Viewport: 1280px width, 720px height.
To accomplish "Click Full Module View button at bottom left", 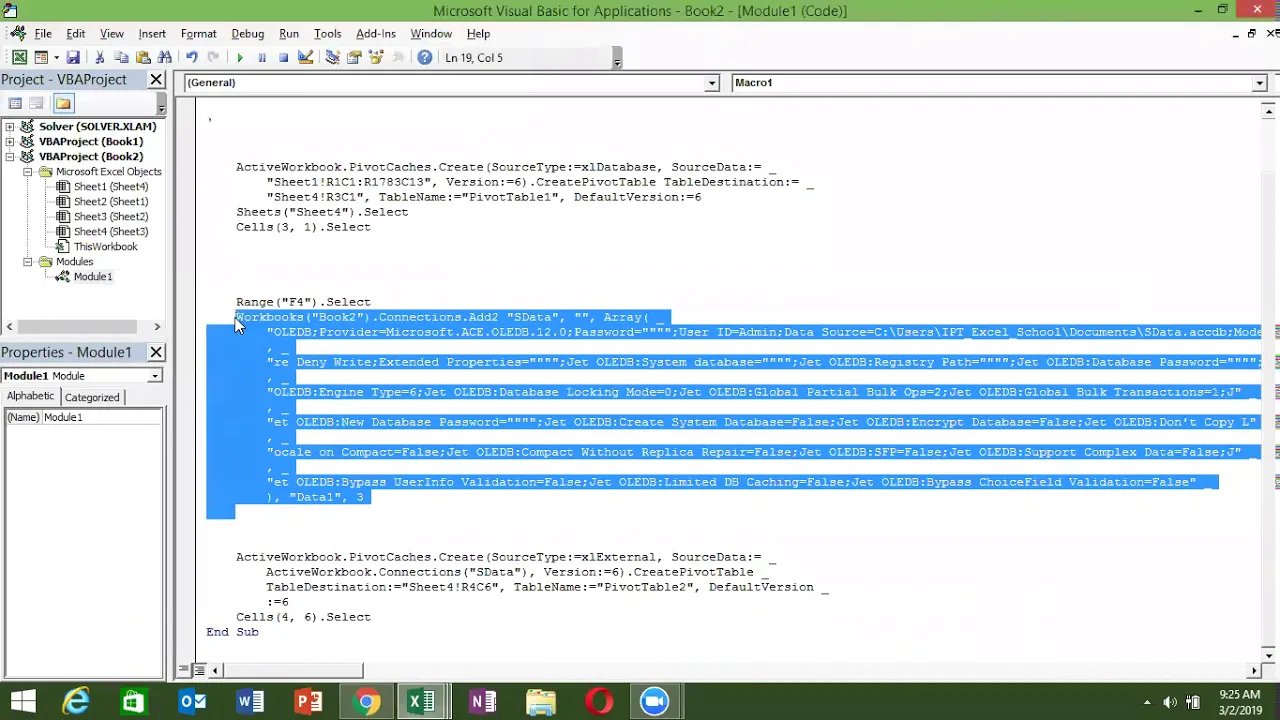I will [199, 670].
